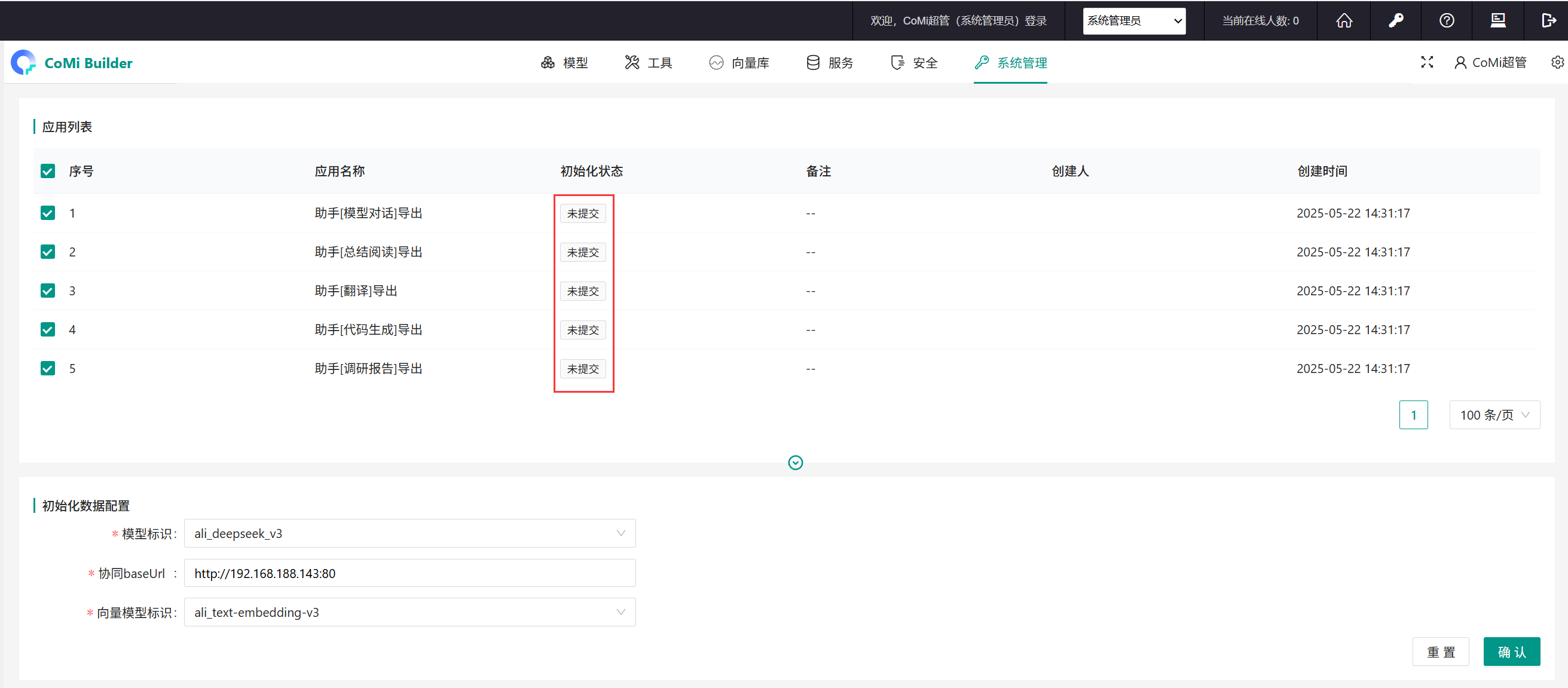Click the 重置 reset button
The height and width of the screenshot is (688, 1568).
click(x=1440, y=652)
